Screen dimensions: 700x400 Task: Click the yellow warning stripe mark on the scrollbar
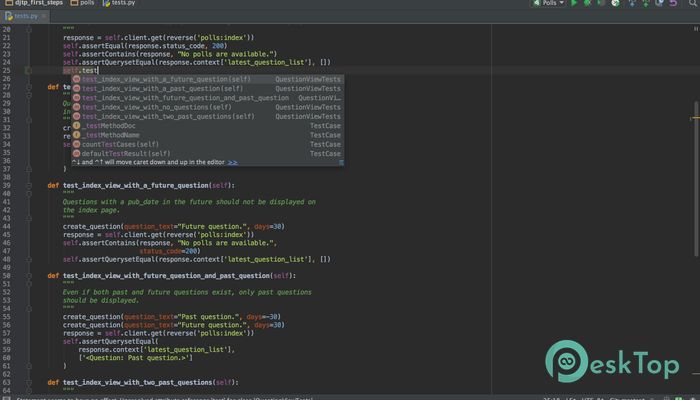(x=695, y=118)
